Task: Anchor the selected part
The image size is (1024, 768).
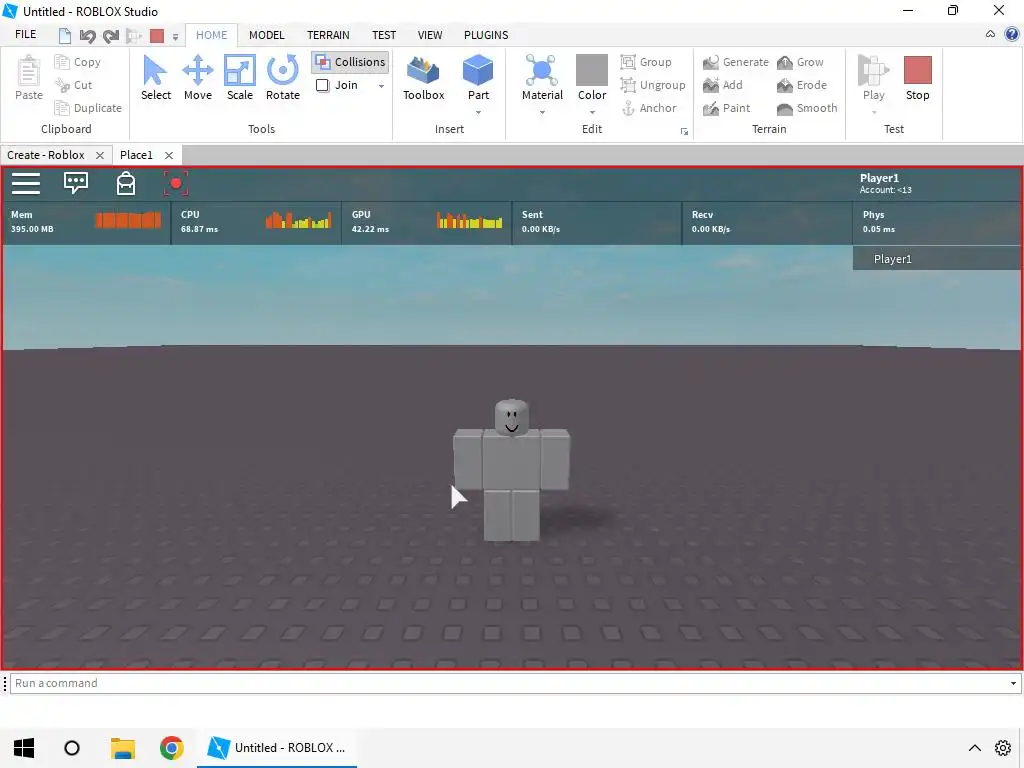Action: [x=648, y=108]
